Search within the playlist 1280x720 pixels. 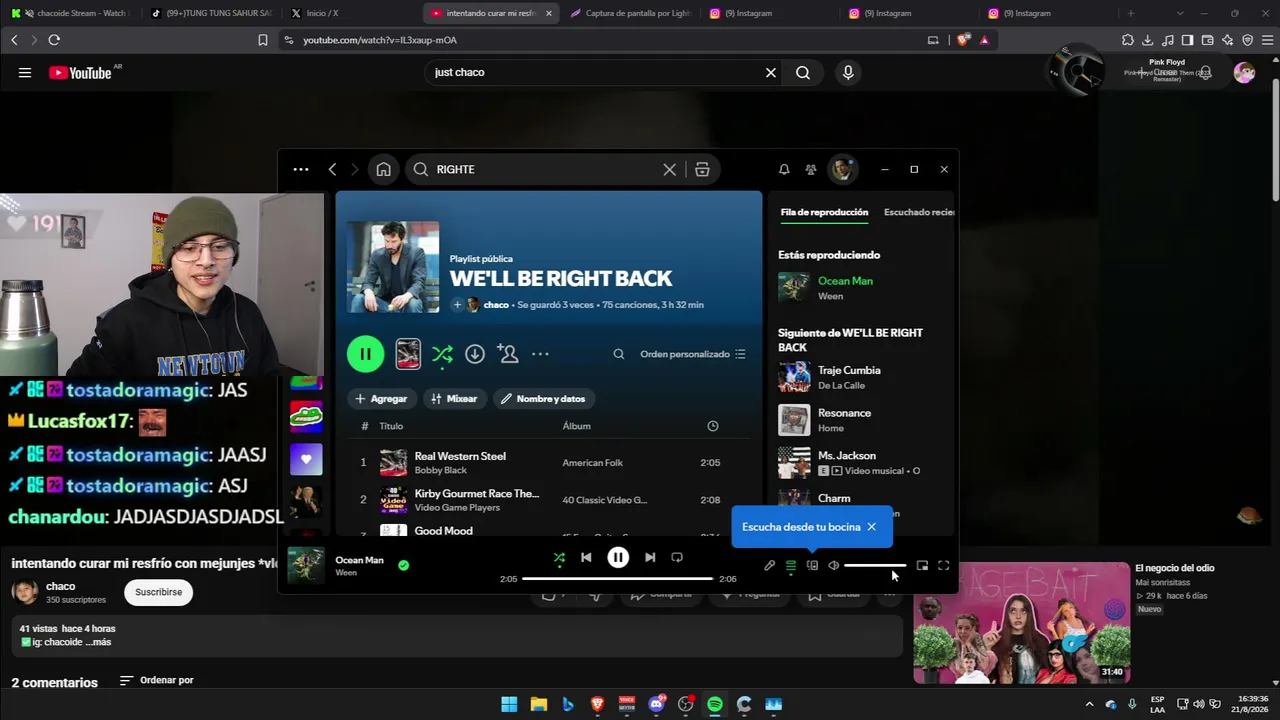[619, 354]
